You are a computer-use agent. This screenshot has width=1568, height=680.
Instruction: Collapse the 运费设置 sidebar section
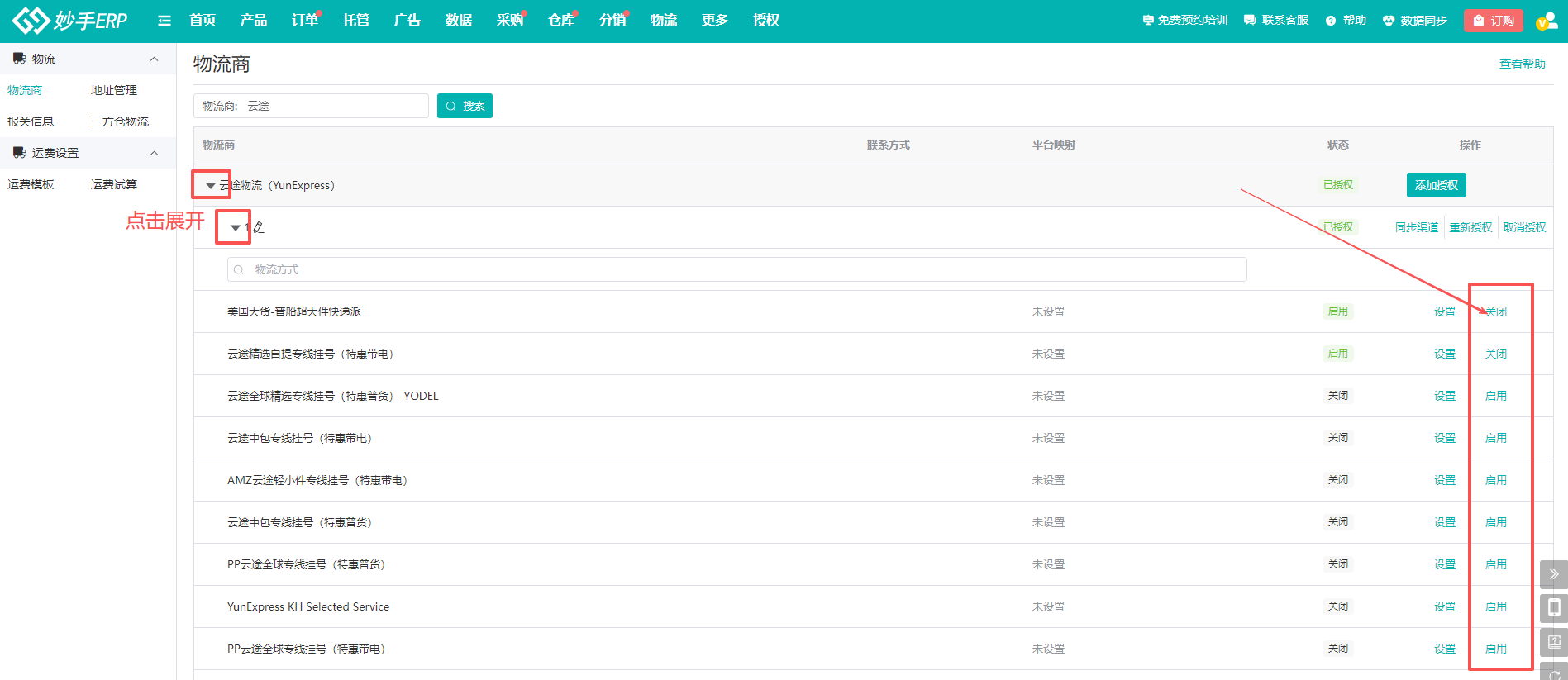(154, 153)
